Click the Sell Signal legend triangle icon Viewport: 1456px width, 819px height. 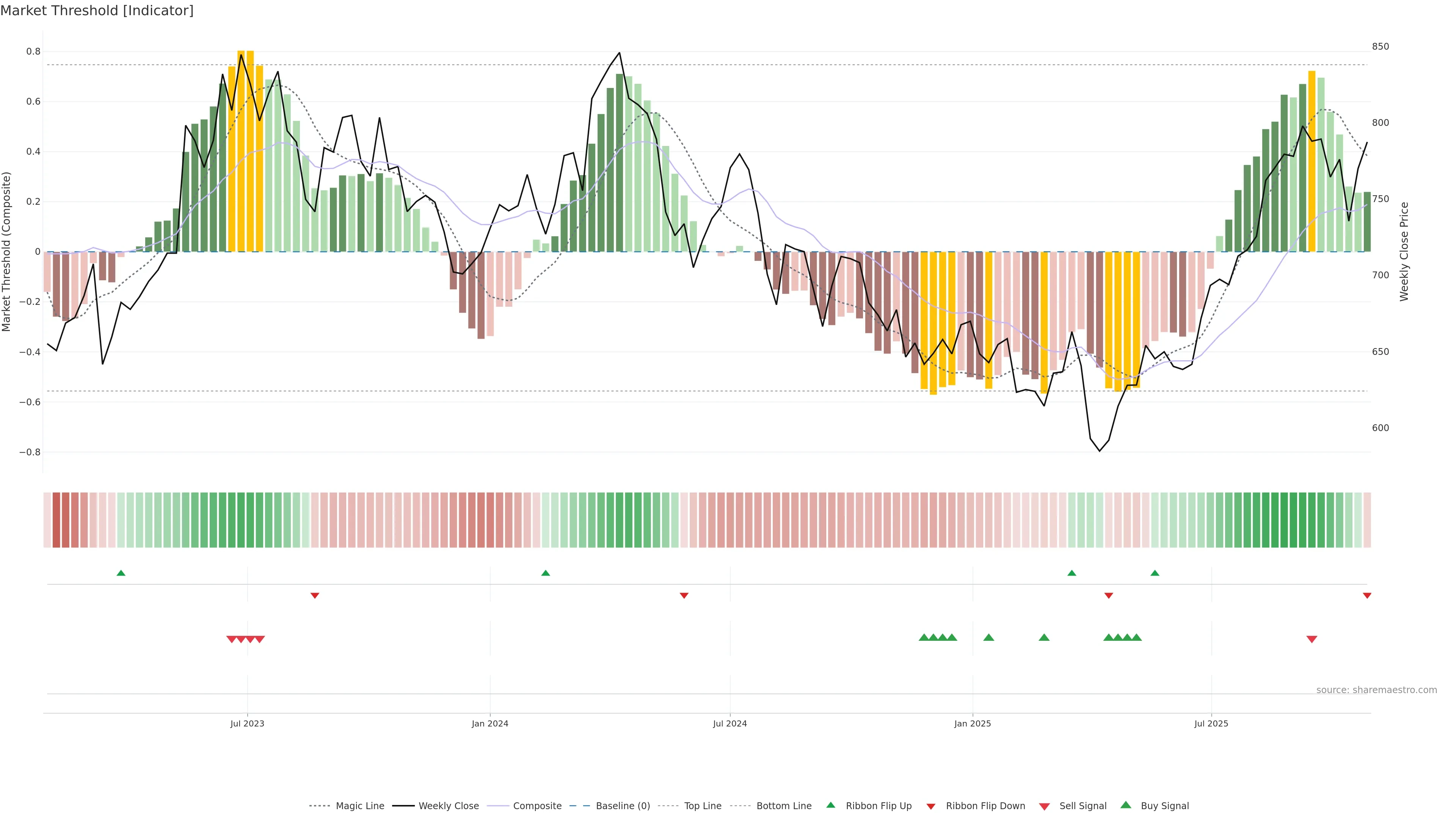tap(1045, 806)
